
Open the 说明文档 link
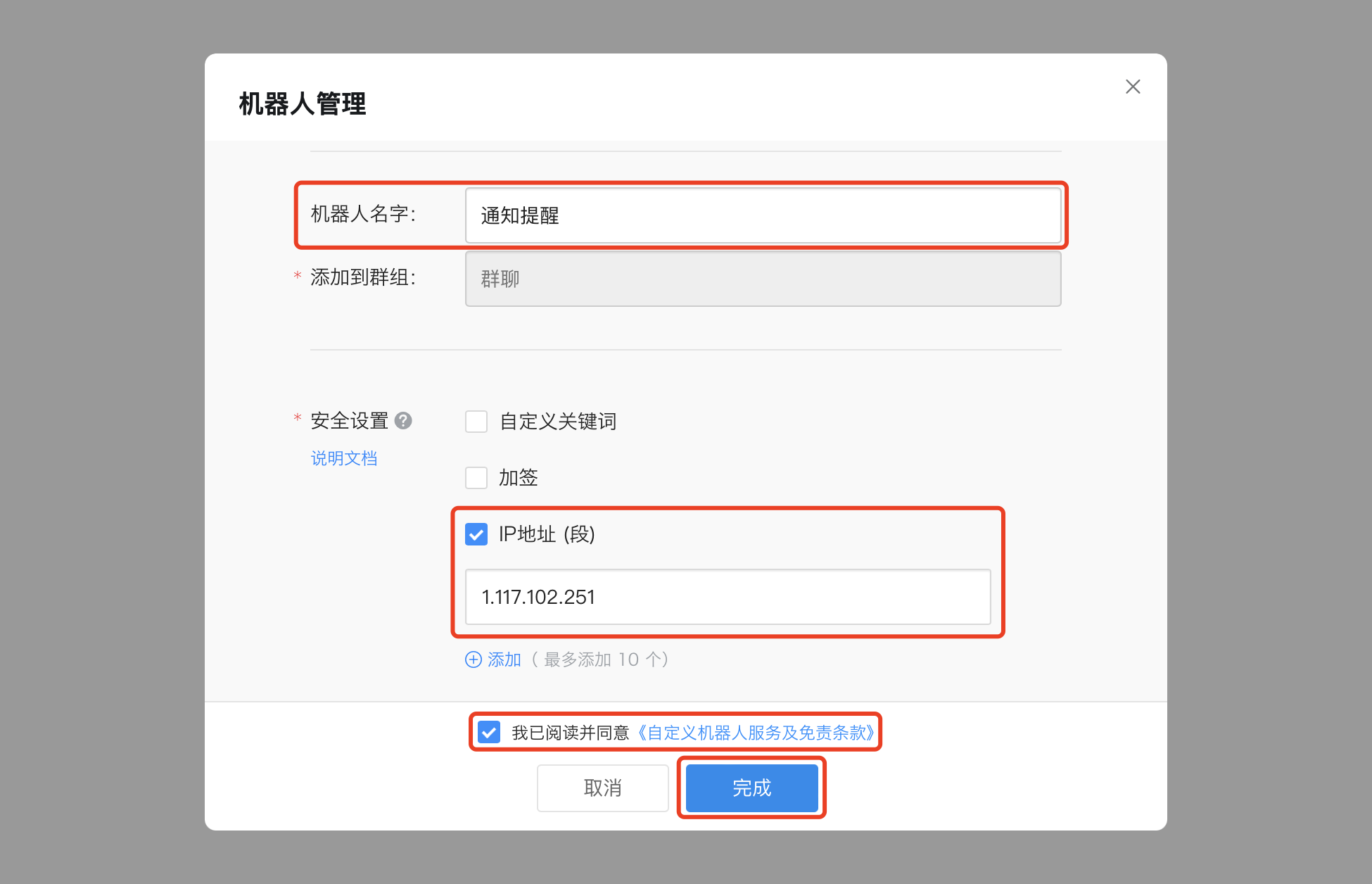coord(344,458)
